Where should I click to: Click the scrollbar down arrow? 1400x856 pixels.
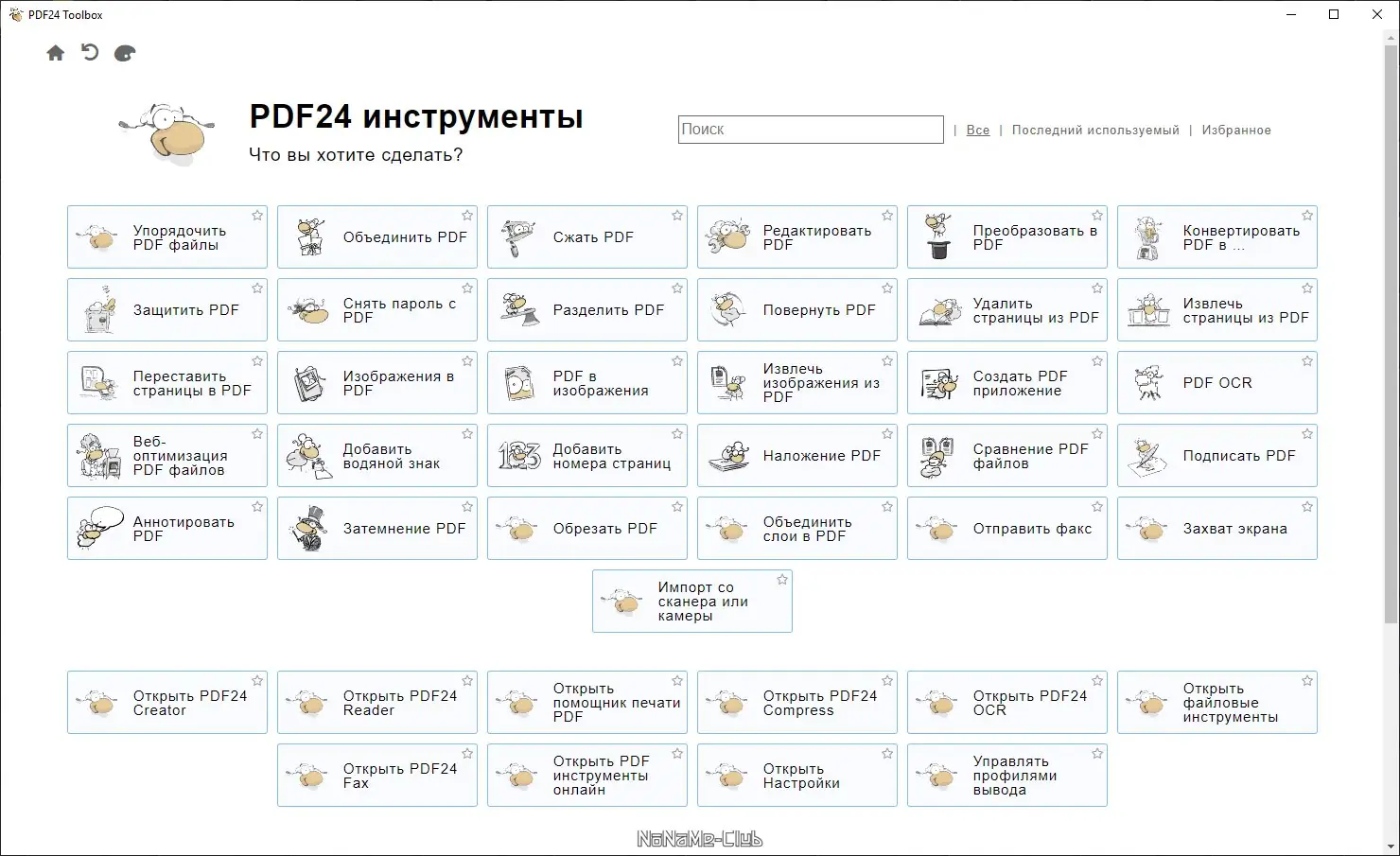1391,847
